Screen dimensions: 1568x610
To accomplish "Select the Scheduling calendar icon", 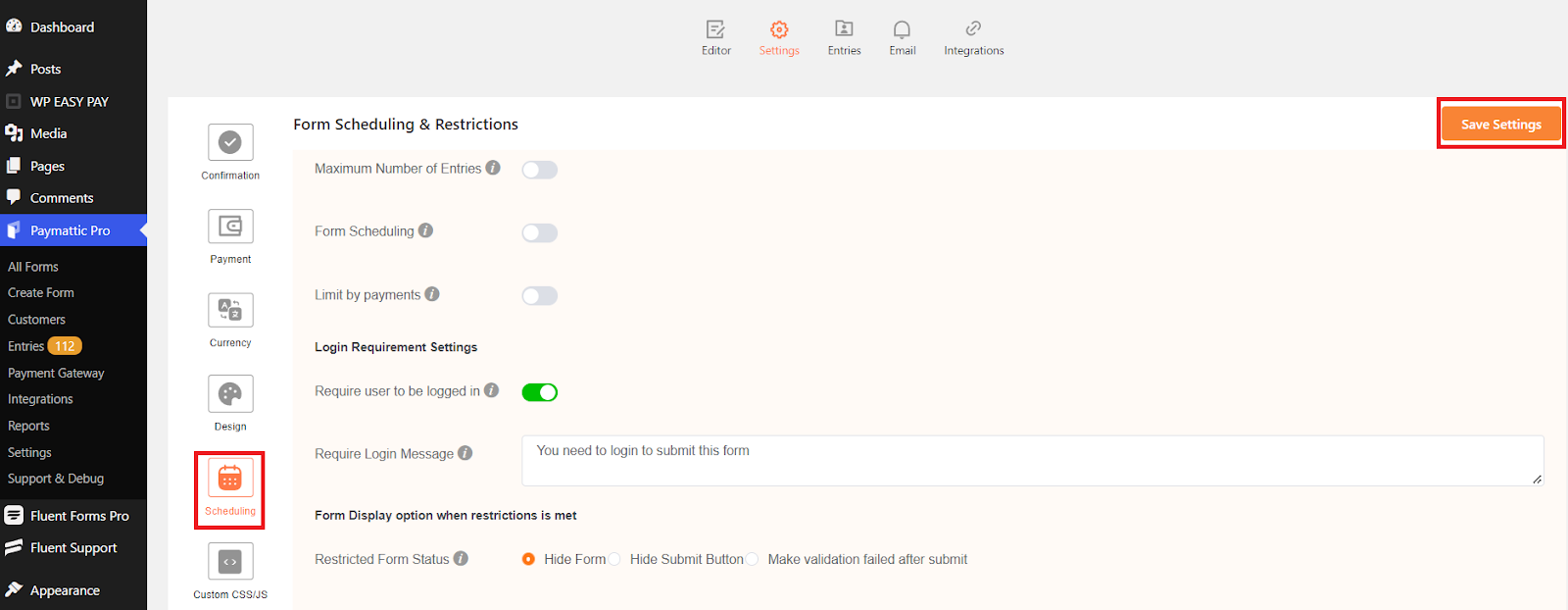I will click(230, 479).
